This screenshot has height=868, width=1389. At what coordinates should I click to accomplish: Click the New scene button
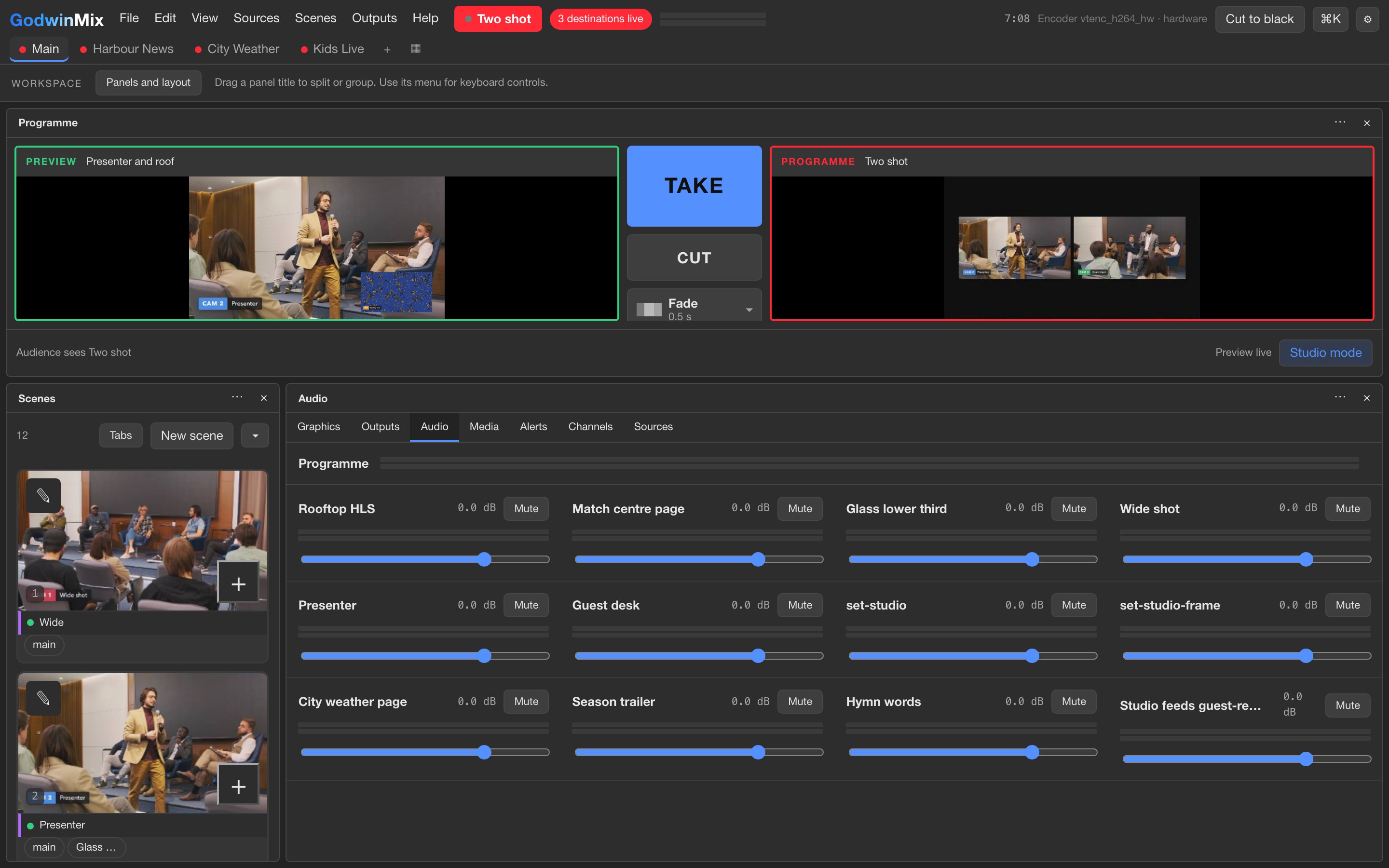191,436
